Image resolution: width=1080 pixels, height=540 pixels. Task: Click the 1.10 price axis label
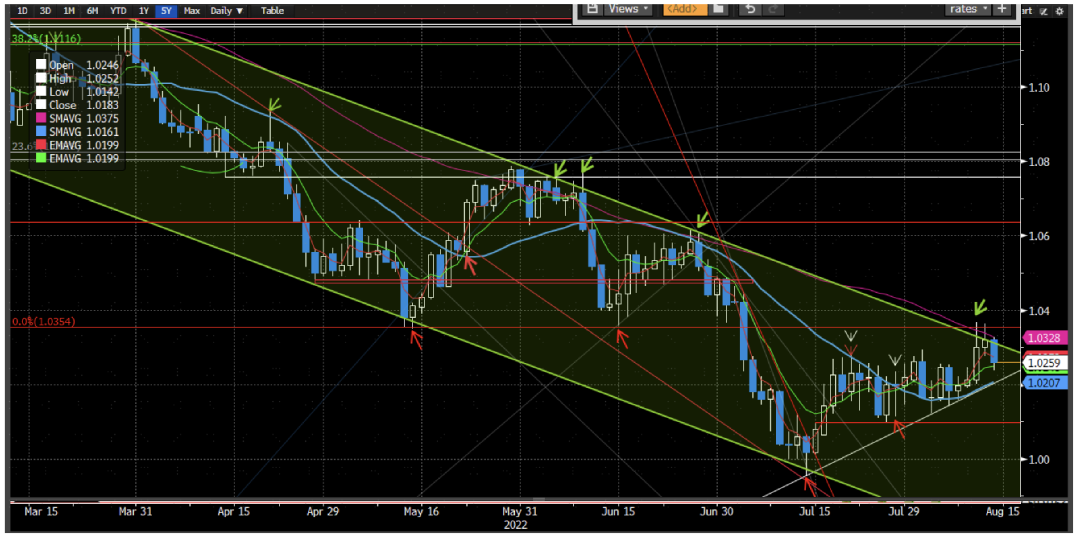[1037, 87]
